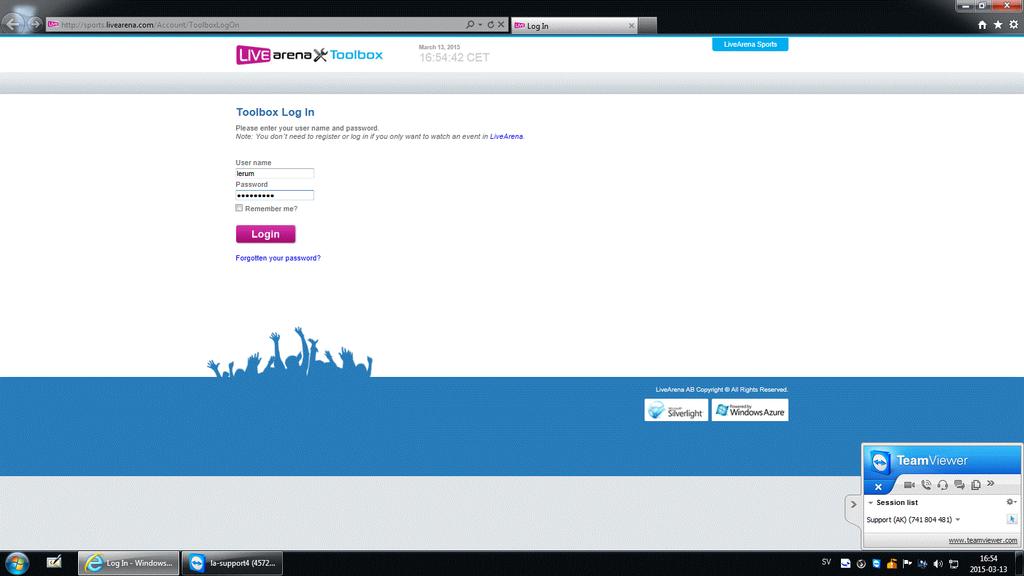Click the Windows Azure badge
Viewport: 1024px width, 576px height.
(x=750, y=410)
